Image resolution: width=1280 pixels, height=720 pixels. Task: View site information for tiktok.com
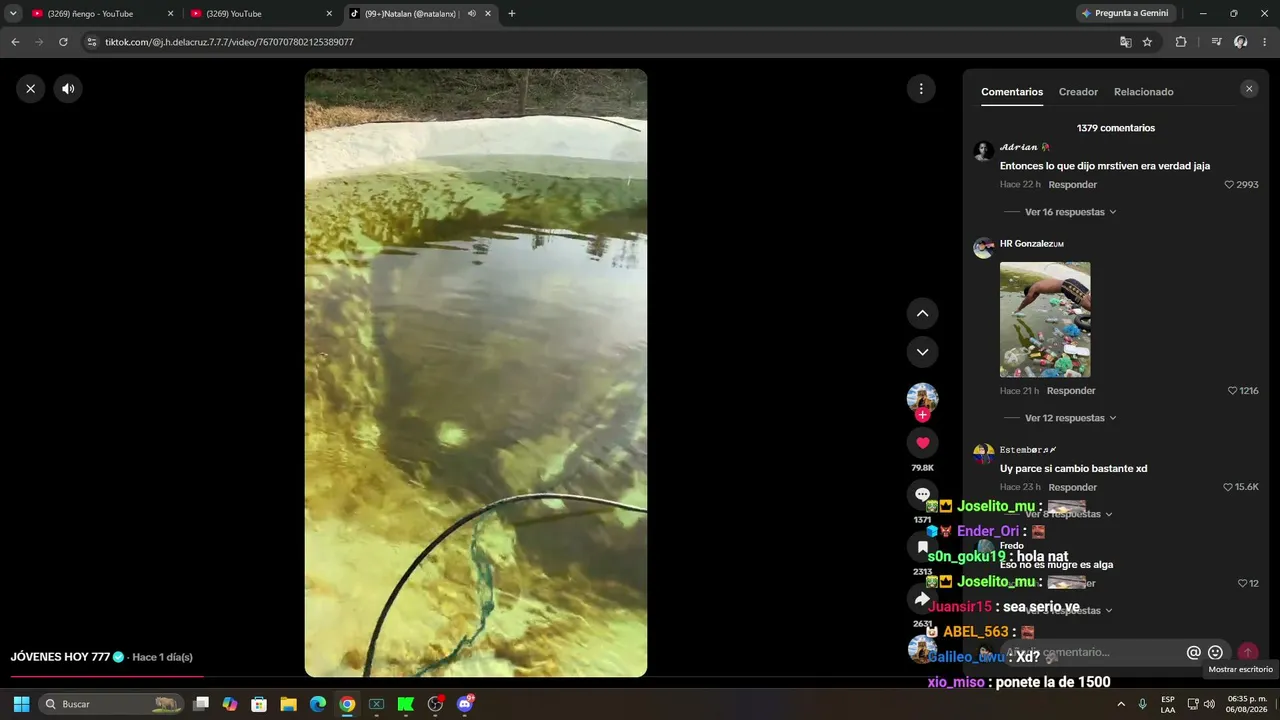pos(92,42)
